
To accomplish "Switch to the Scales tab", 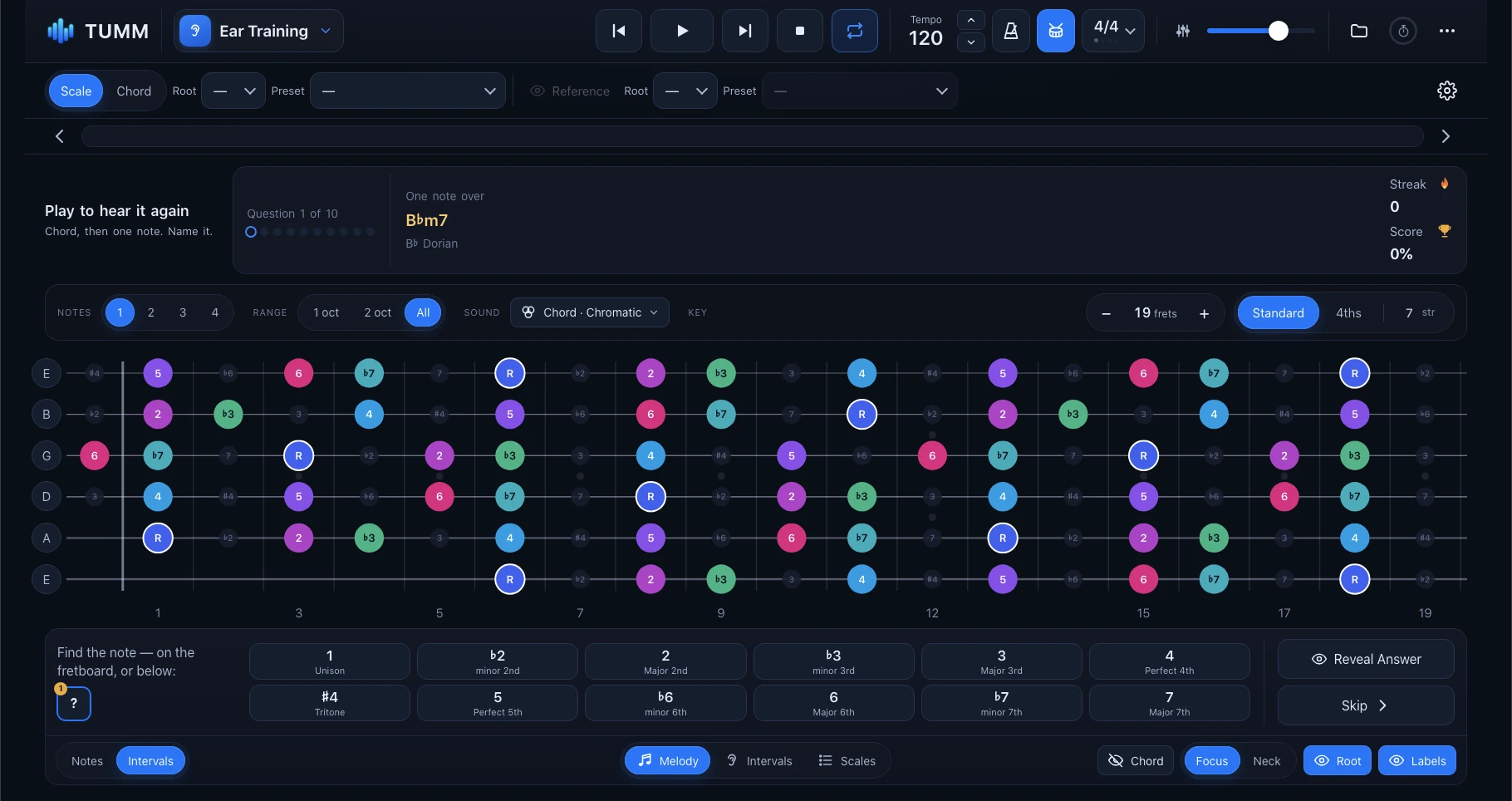I will coord(847,760).
